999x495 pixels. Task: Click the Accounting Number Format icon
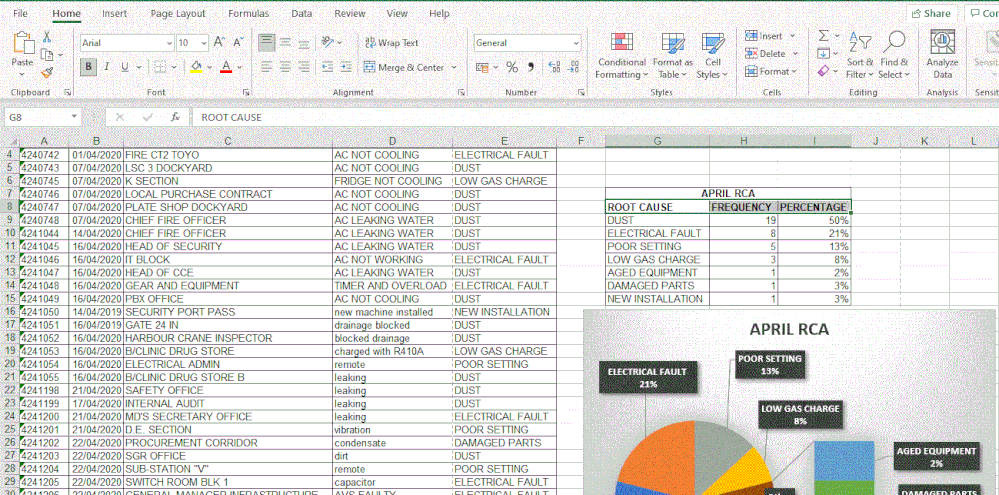[x=482, y=67]
